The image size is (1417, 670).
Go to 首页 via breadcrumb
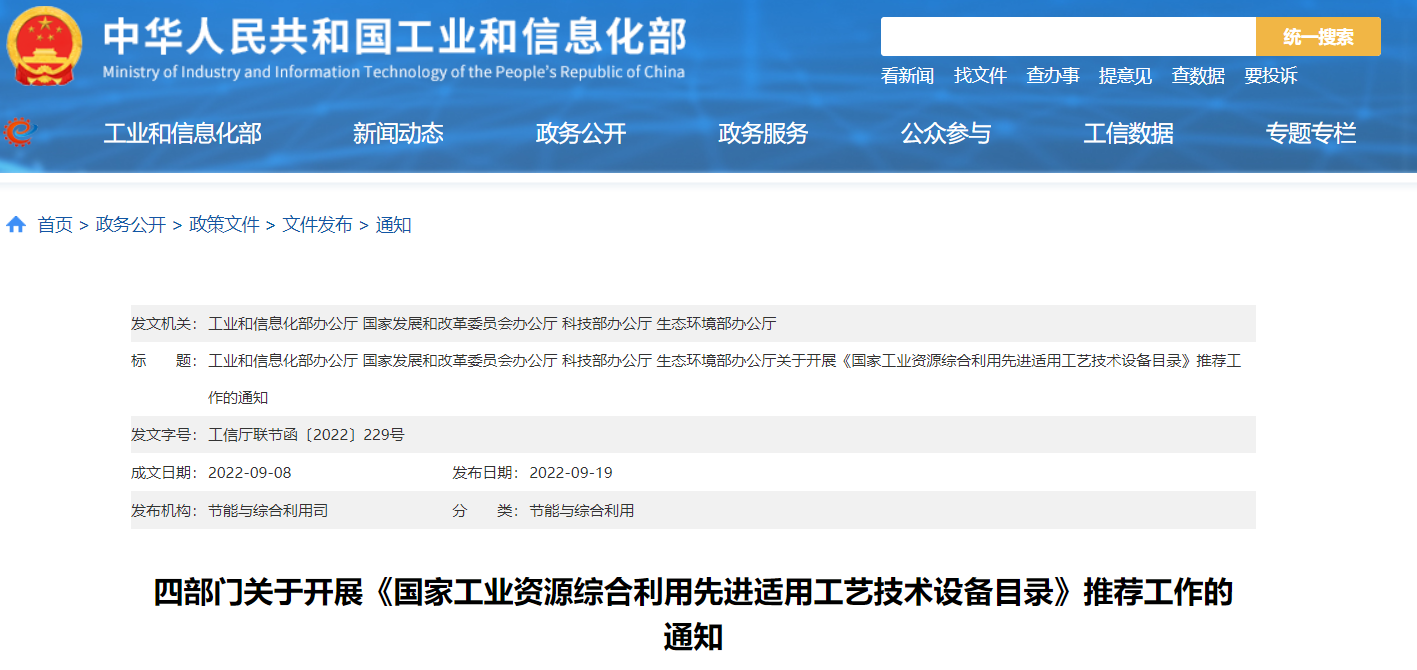tap(55, 225)
